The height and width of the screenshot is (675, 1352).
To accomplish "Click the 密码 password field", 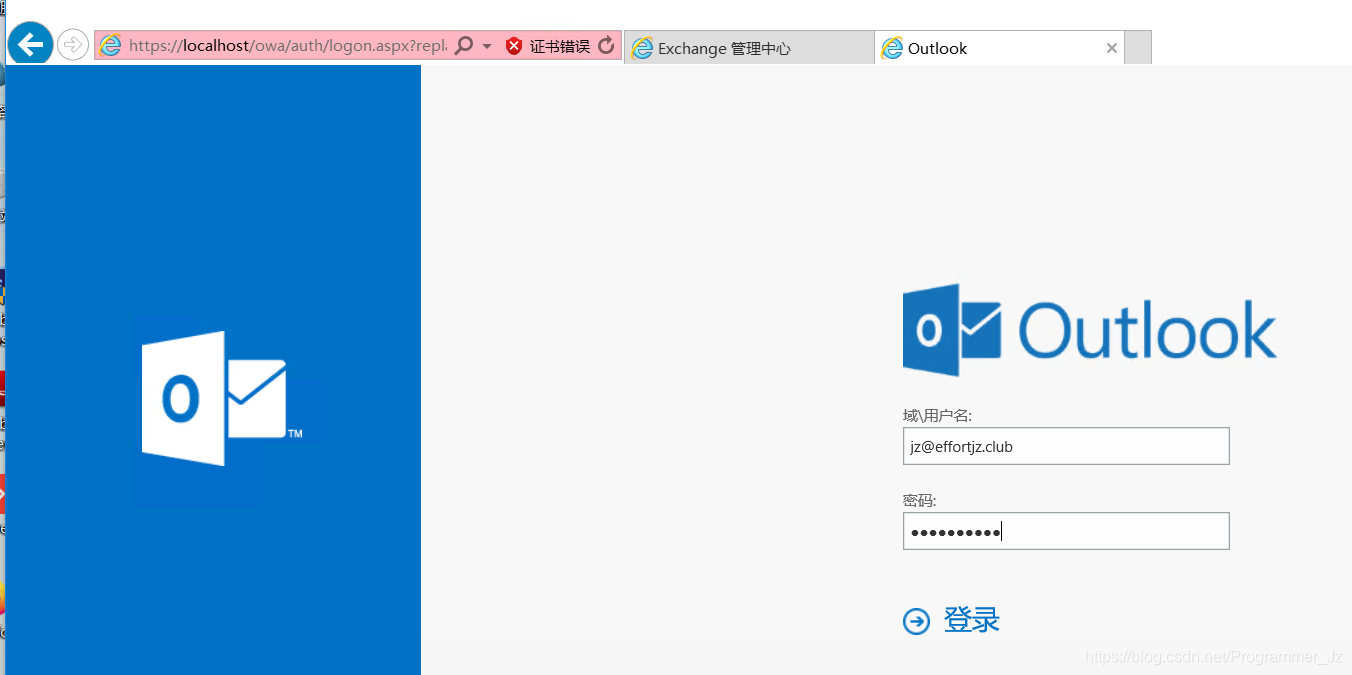I will point(1066,531).
